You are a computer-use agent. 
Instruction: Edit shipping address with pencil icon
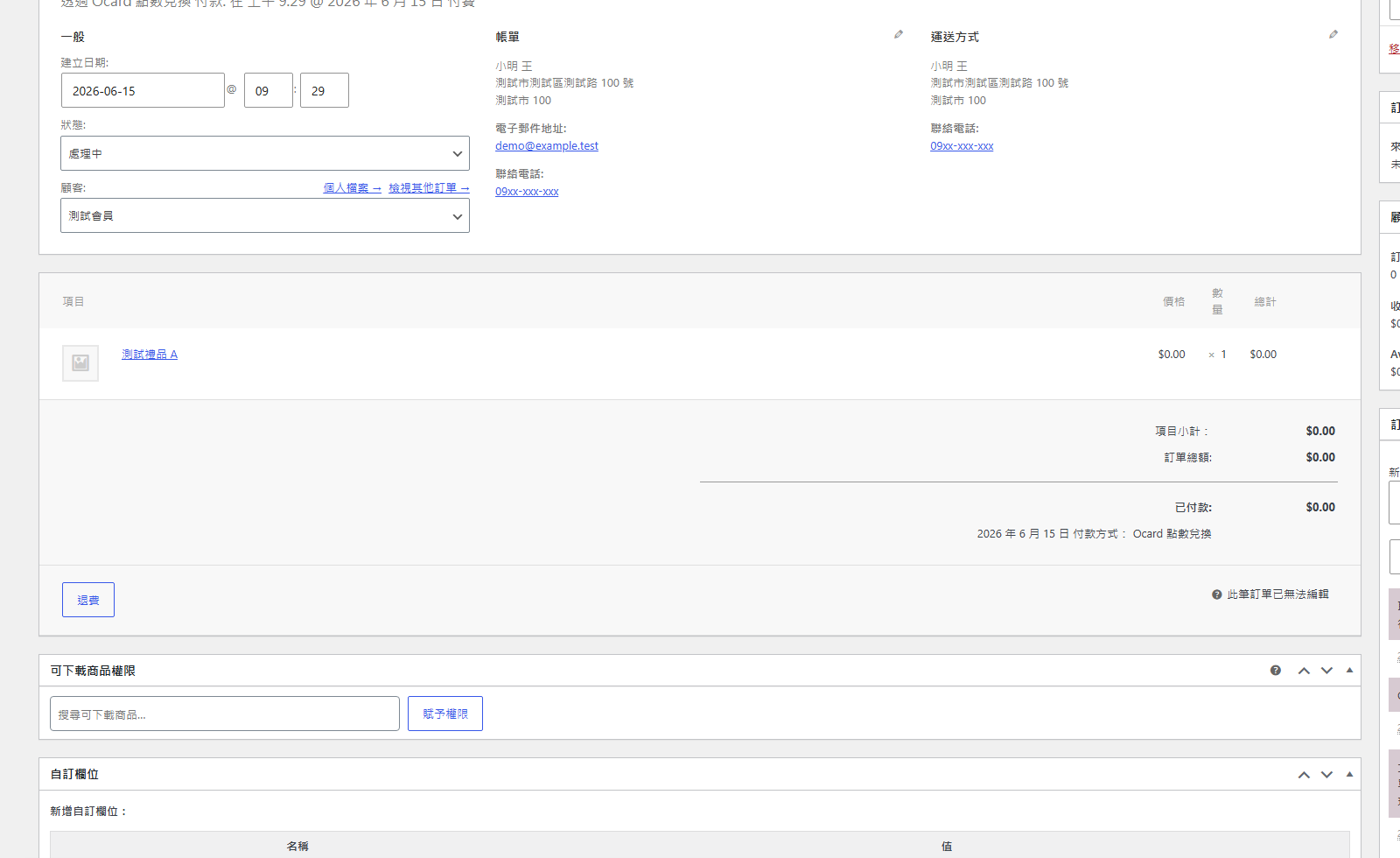[1333, 34]
